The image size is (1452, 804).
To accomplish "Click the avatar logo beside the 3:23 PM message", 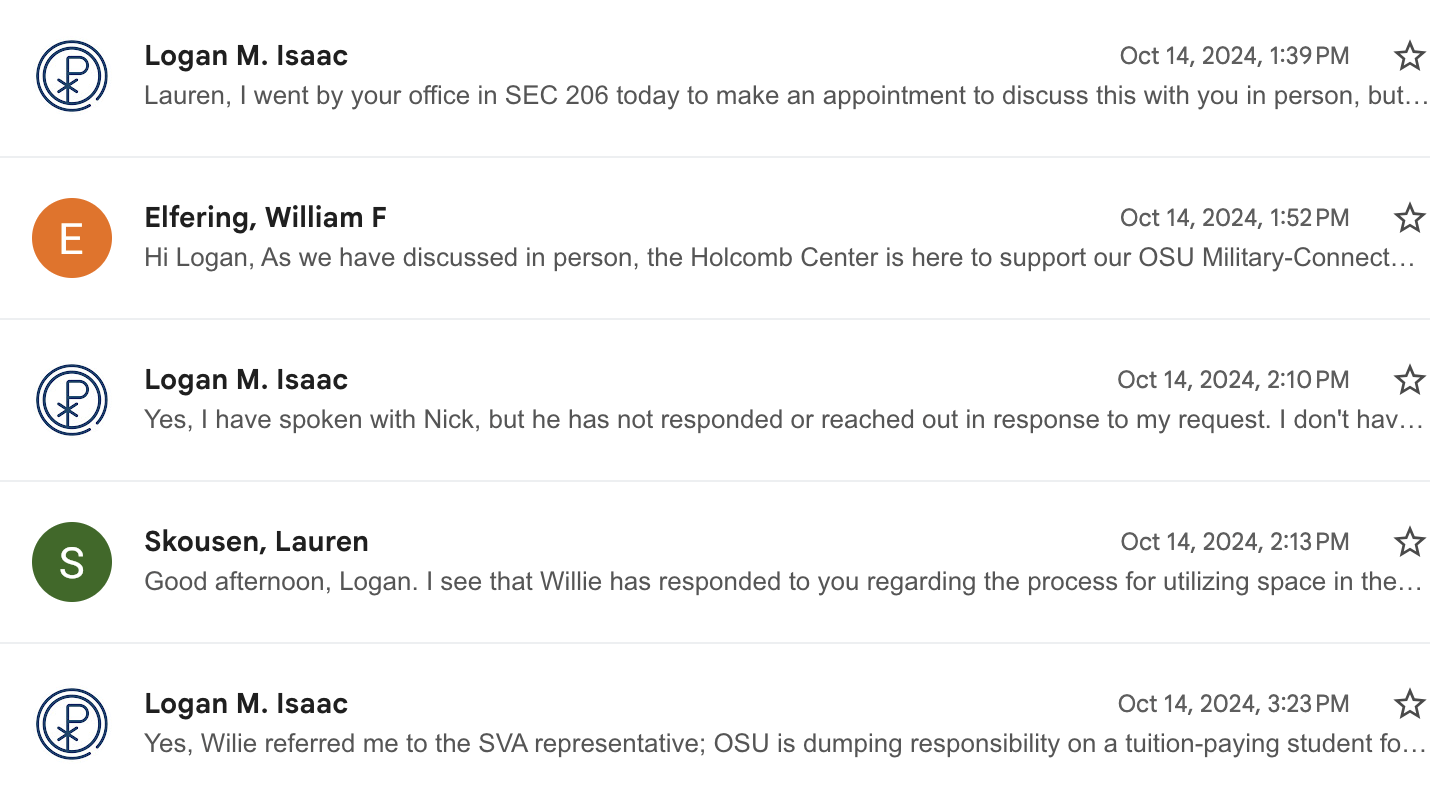I will (x=71, y=724).
